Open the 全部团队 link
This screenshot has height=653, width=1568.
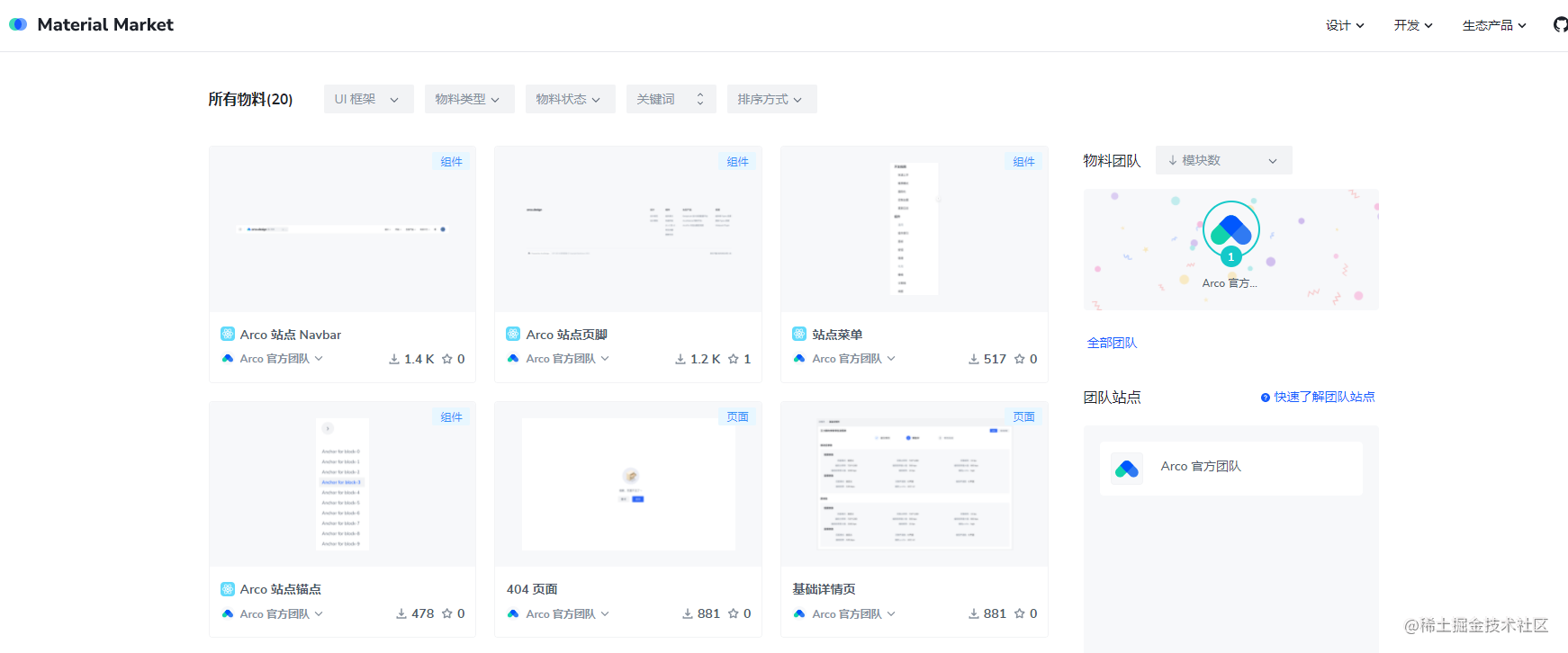(x=1112, y=343)
